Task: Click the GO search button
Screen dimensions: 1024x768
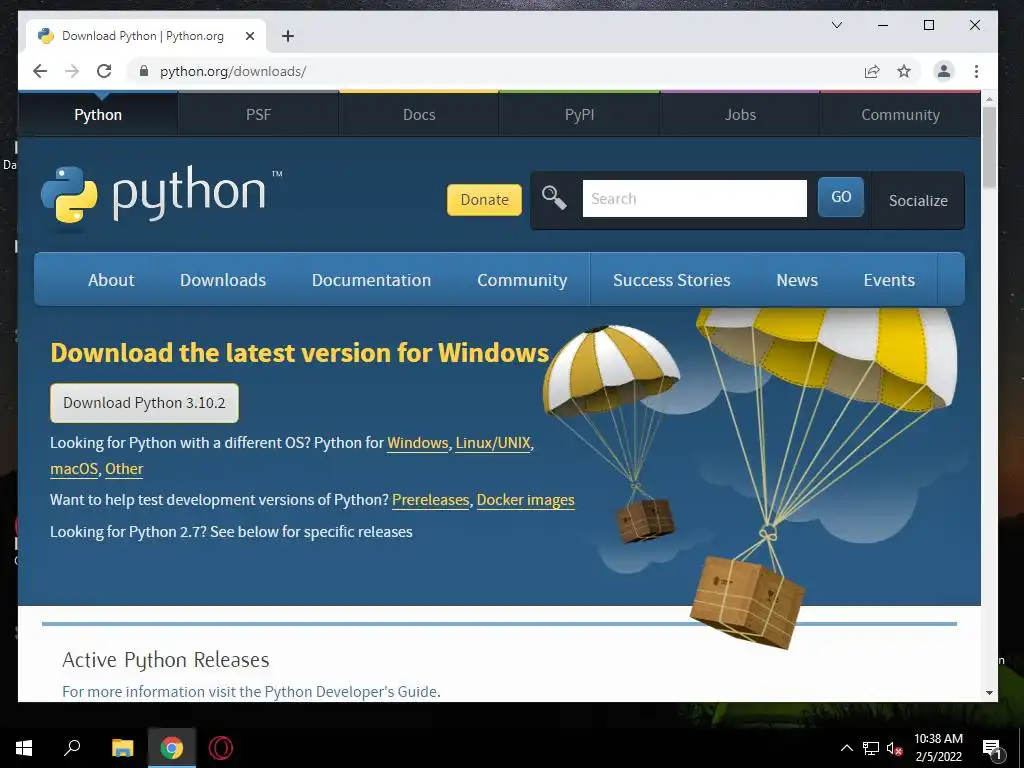Action: coord(840,197)
